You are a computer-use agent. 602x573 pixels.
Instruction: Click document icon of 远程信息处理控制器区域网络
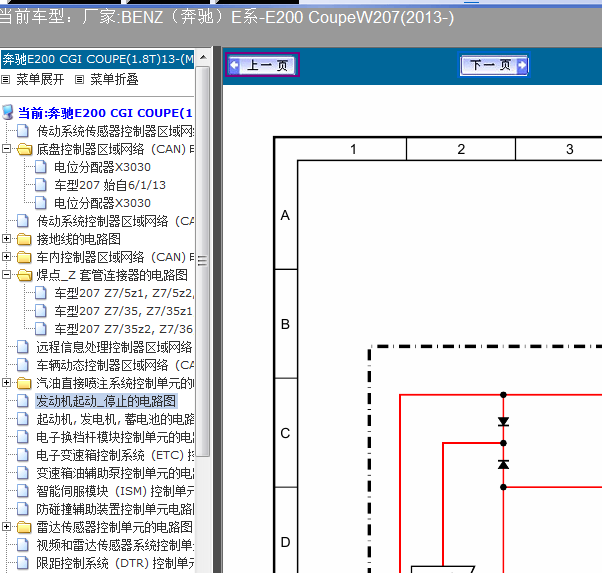(23, 347)
